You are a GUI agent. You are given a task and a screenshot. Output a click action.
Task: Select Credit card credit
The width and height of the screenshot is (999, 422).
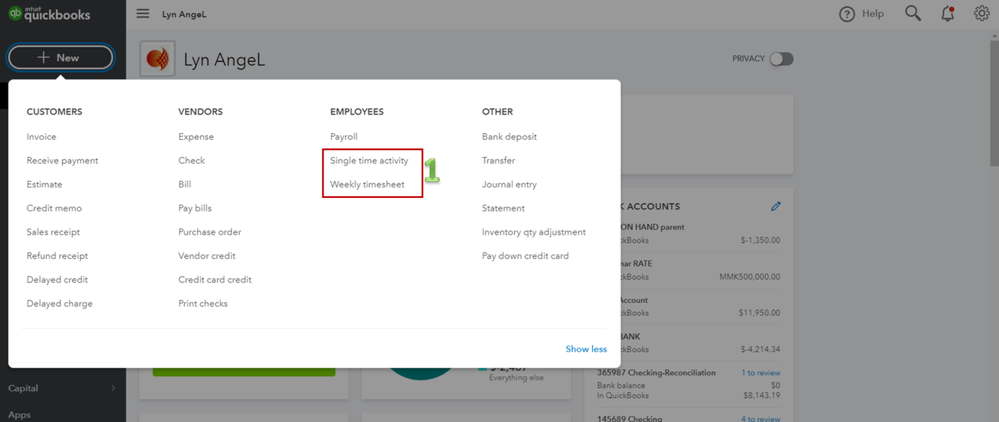[x=215, y=280]
